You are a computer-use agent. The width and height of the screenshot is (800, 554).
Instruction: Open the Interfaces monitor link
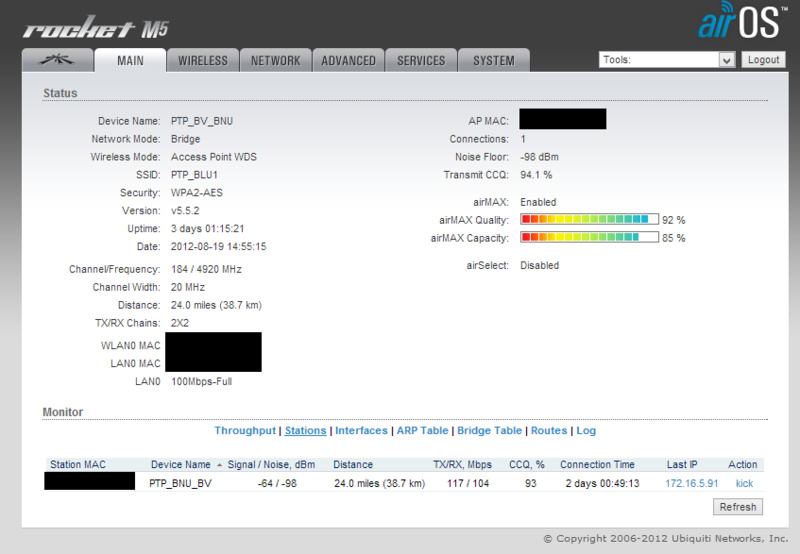(361, 431)
